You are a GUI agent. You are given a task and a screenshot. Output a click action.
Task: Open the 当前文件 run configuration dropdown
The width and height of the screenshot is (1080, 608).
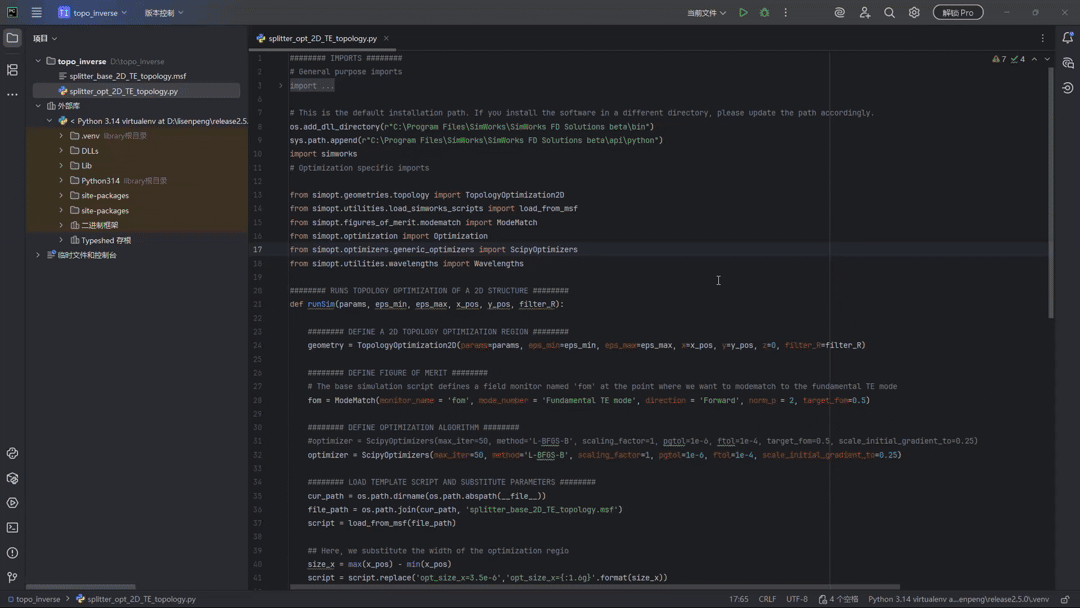point(706,13)
